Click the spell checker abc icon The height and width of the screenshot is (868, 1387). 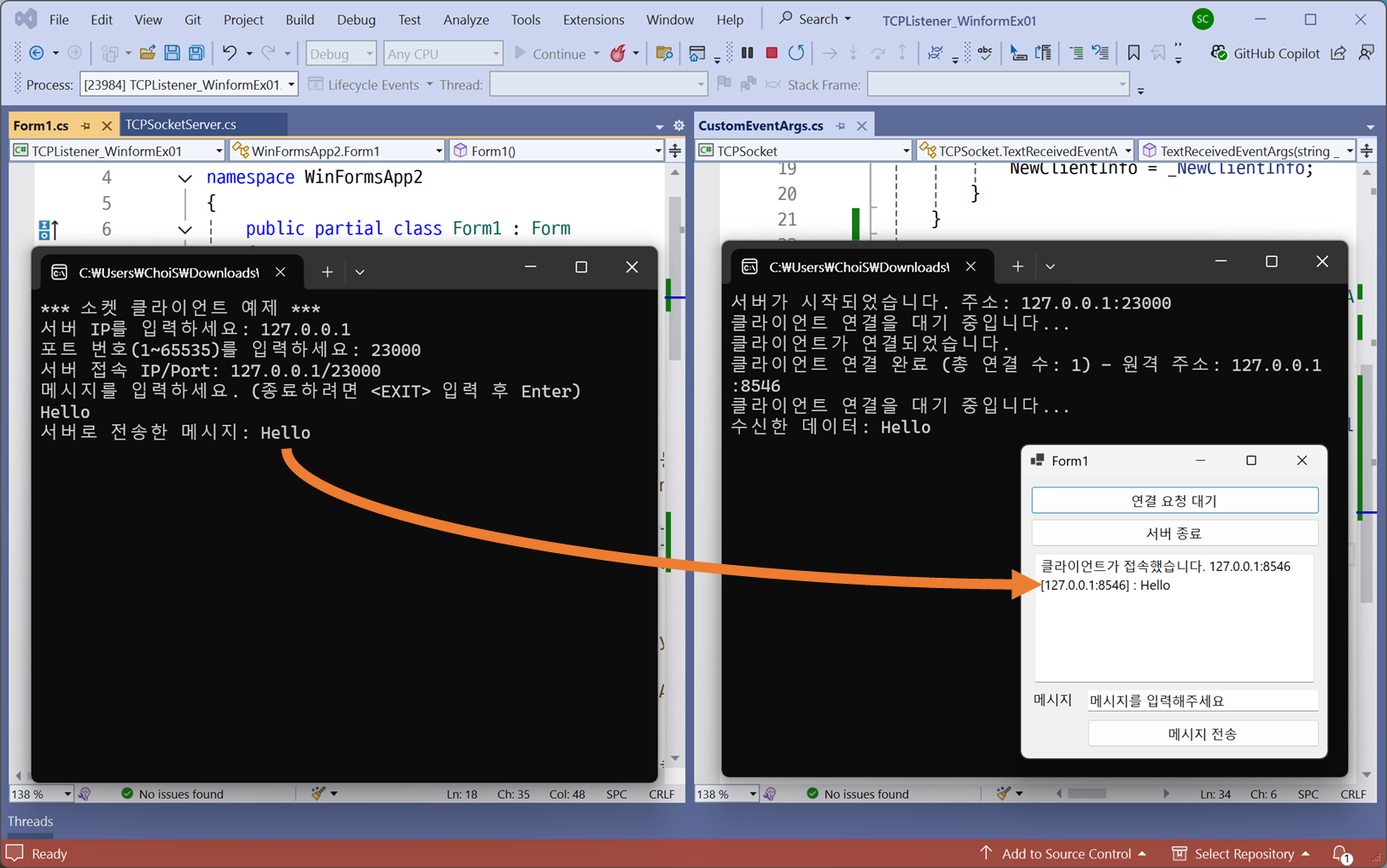[985, 53]
